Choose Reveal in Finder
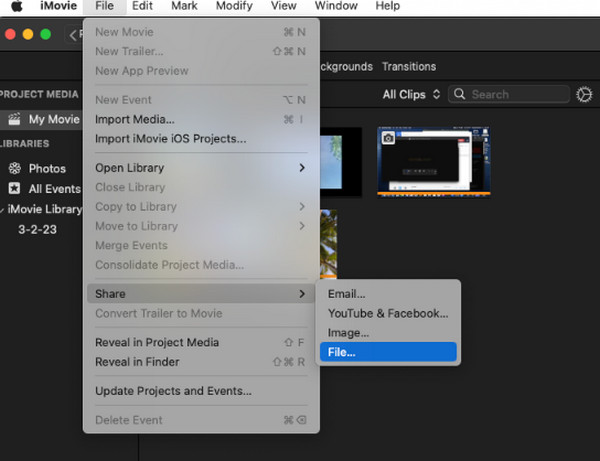This screenshot has height=461, width=600. click(201, 362)
